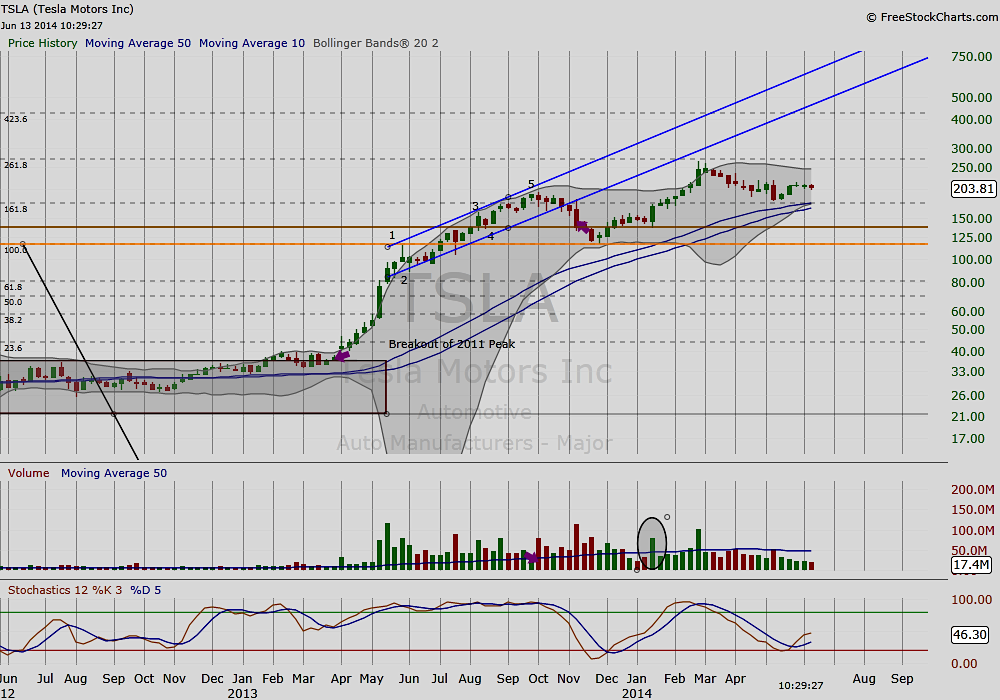Viewport: 1000px width, 700px height.
Task: Click the 150.0M volume axis label
Action: (973, 510)
